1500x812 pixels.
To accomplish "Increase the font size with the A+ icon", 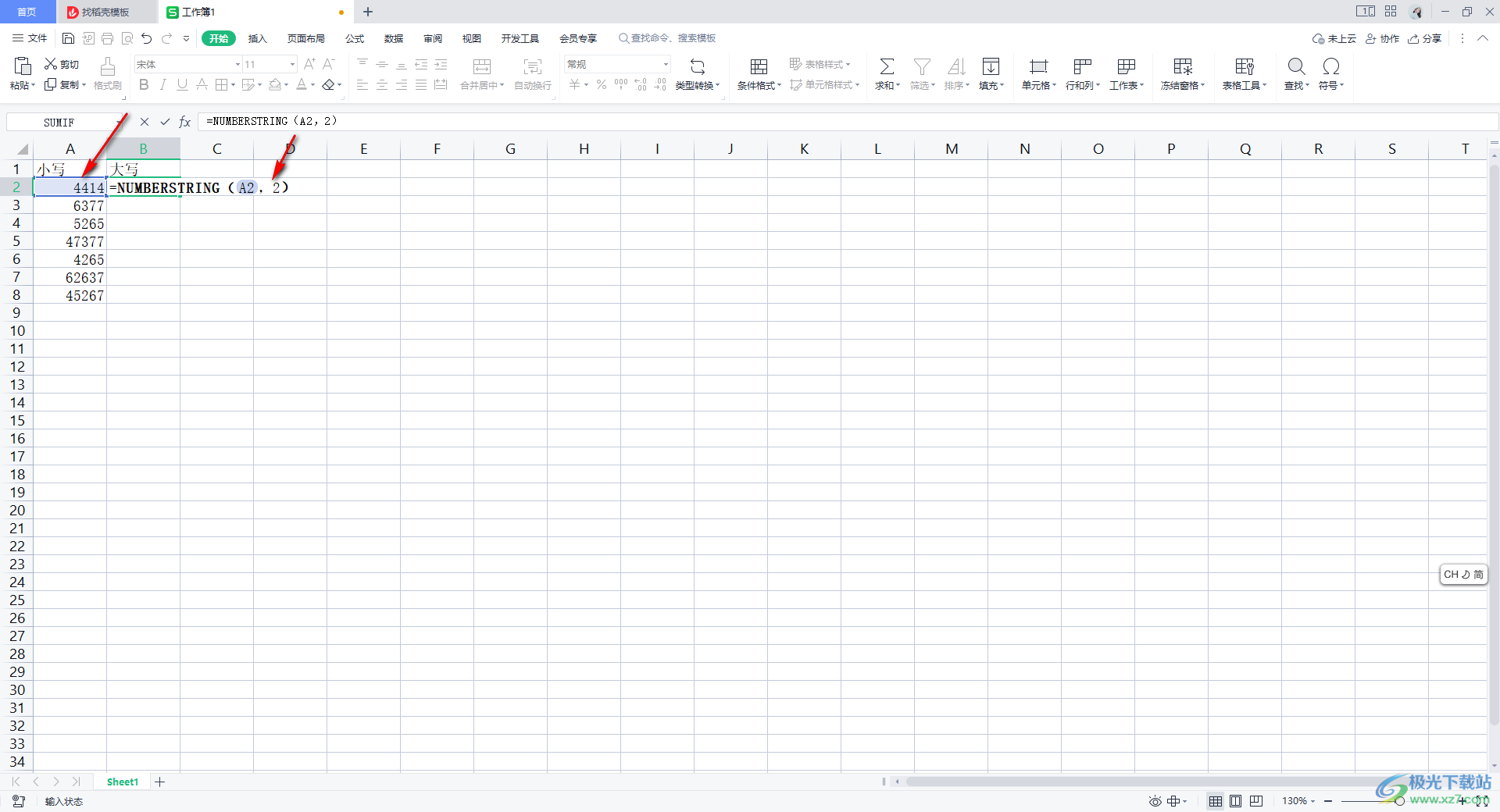I will (x=309, y=64).
